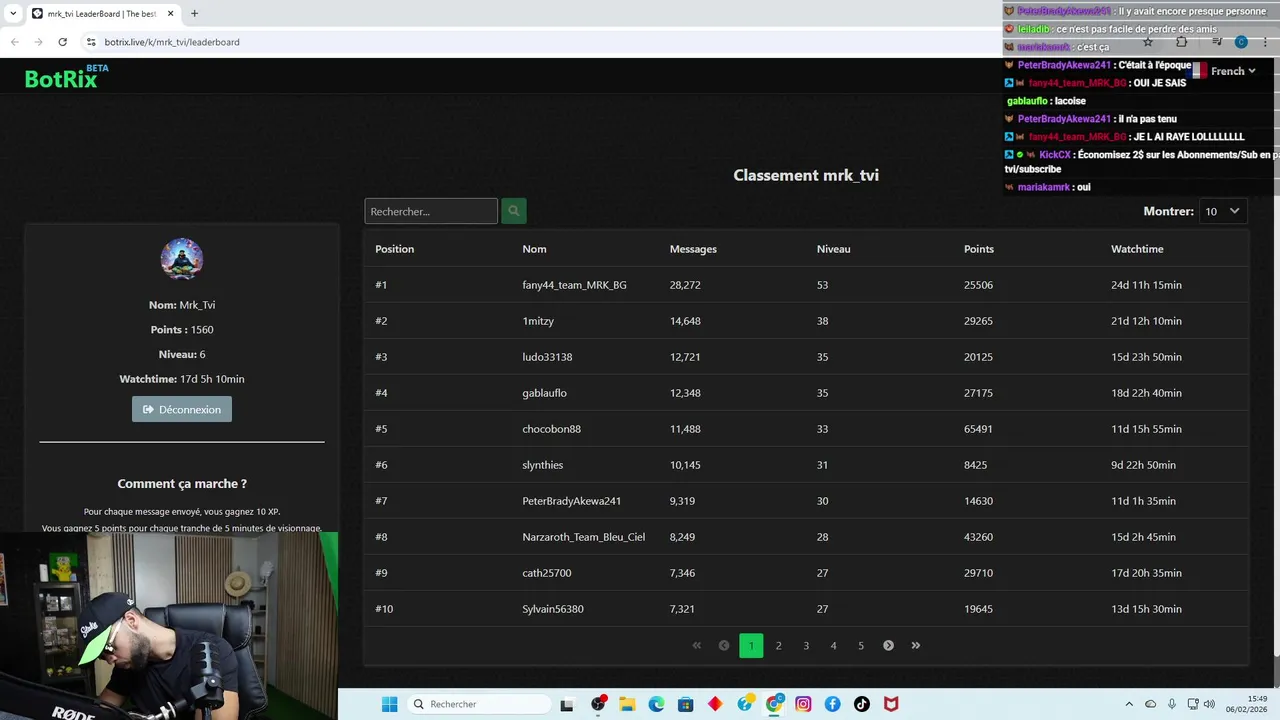Click the browser forward arrow

point(38,42)
